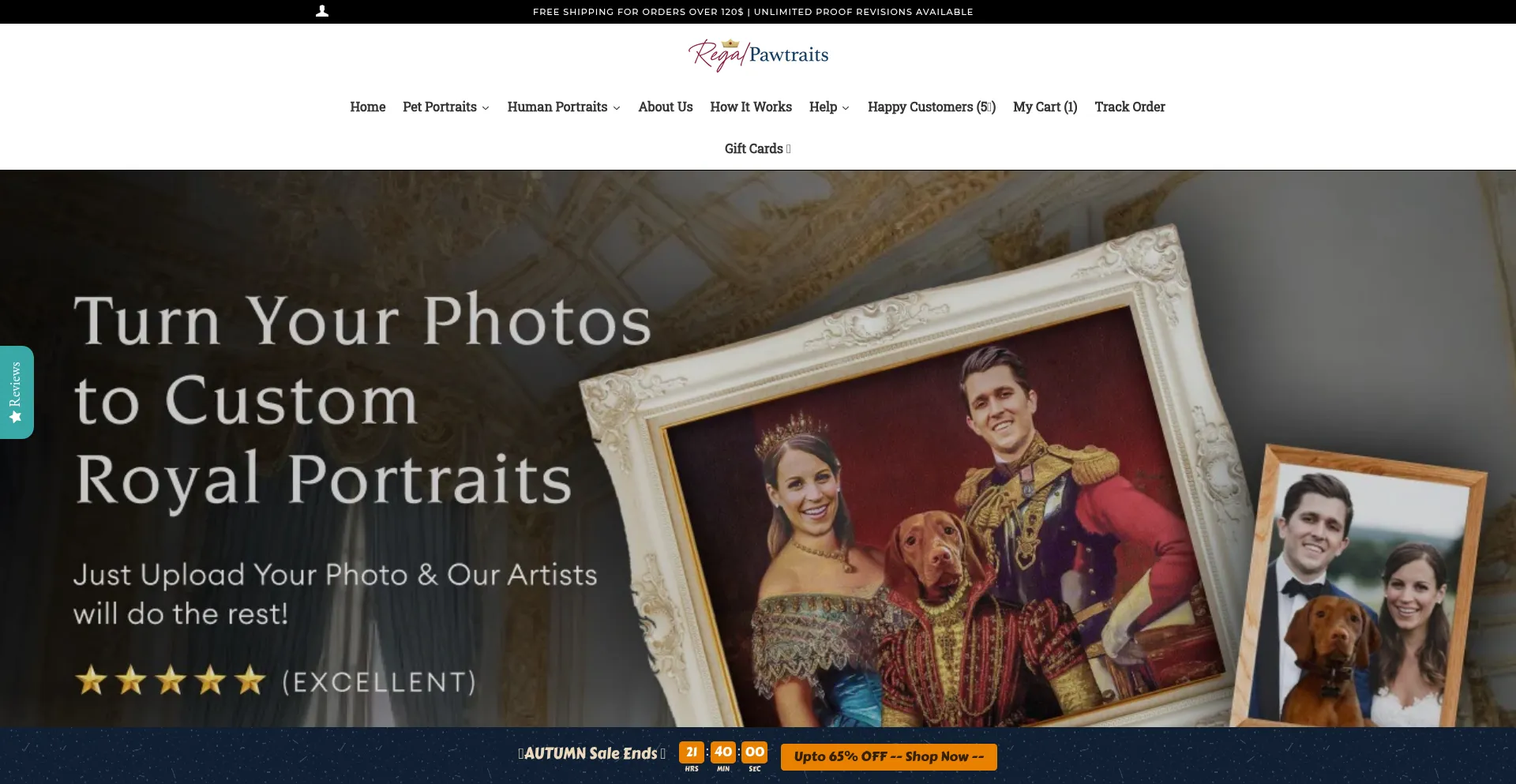Click the seconds countdown tile
Viewport: 1516px width, 784px height.
coord(755,752)
